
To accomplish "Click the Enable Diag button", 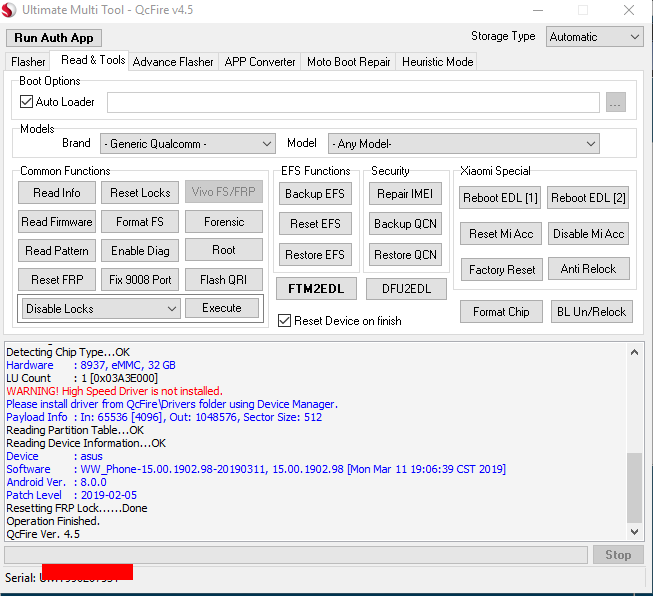I will 140,251.
